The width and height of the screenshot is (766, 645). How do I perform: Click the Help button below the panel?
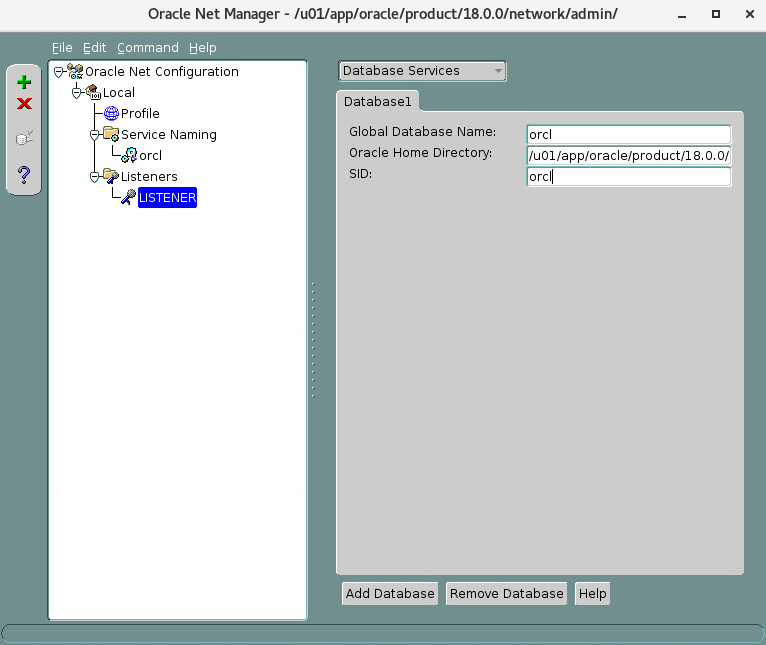click(592, 593)
